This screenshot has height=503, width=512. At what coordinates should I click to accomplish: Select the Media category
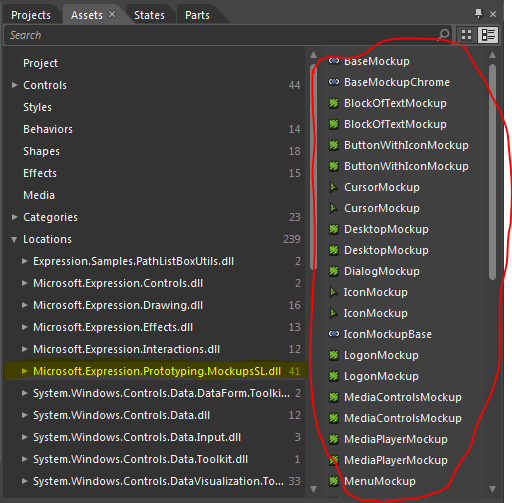[x=39, y=195]
